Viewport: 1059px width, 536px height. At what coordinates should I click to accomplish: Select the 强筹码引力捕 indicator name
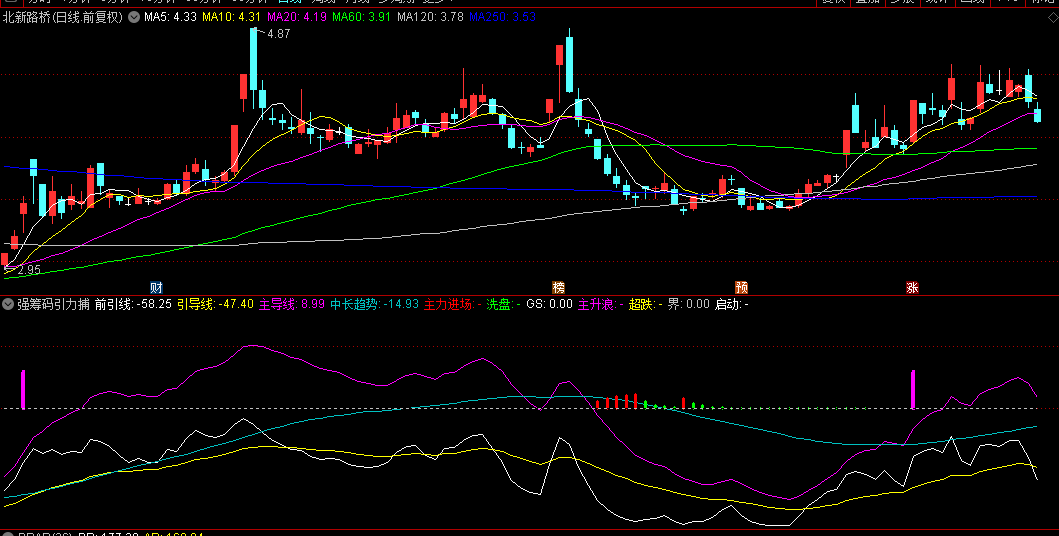(x=53, y=303)
